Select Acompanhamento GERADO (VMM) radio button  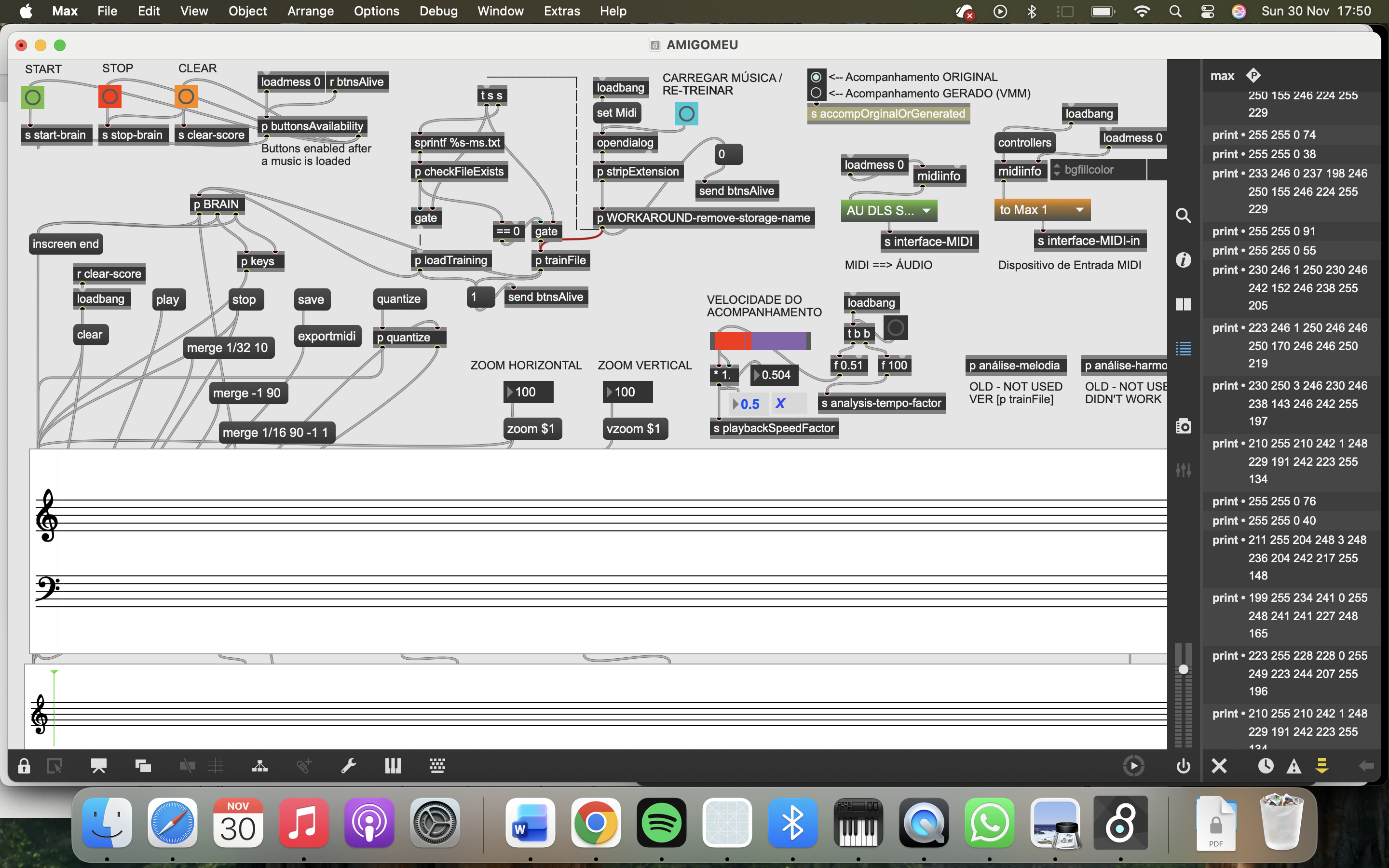pyautogui.click(x=816, y=93)
